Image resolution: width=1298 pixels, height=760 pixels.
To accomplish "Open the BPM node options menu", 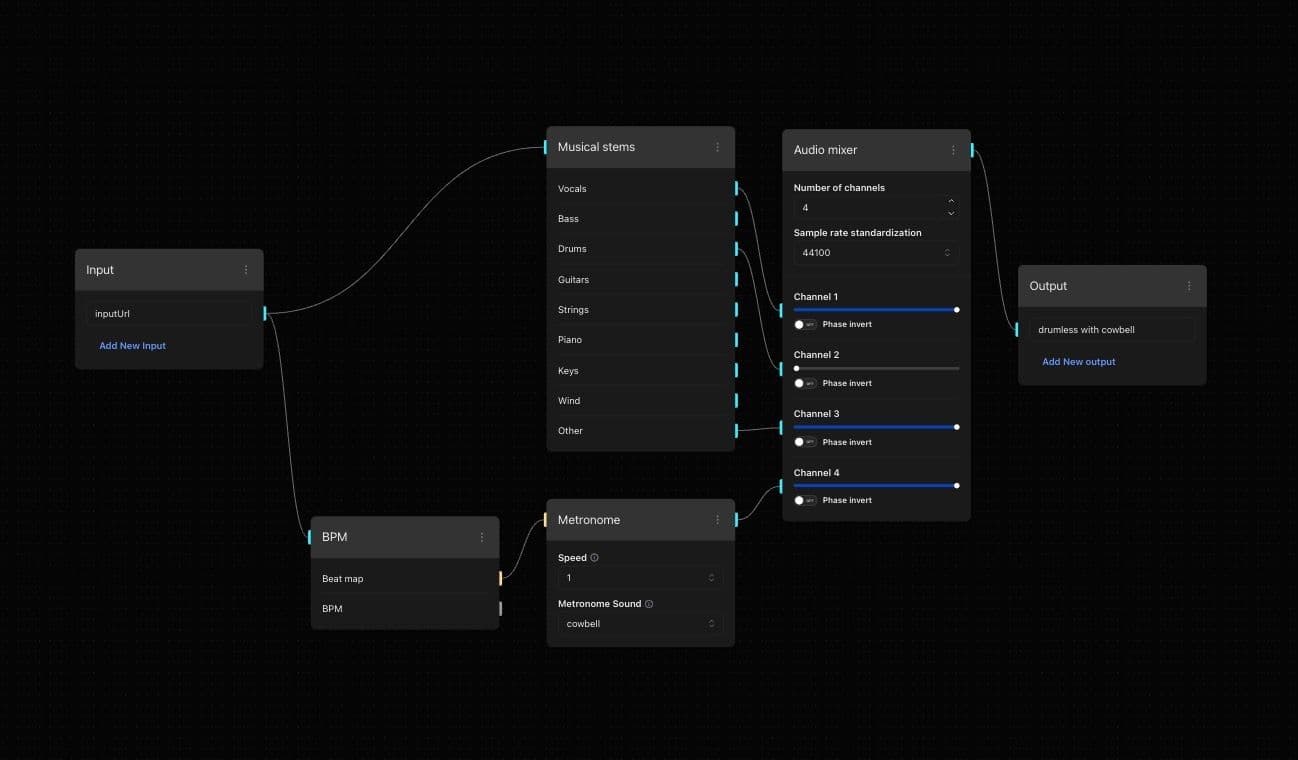I will point(481,537).
